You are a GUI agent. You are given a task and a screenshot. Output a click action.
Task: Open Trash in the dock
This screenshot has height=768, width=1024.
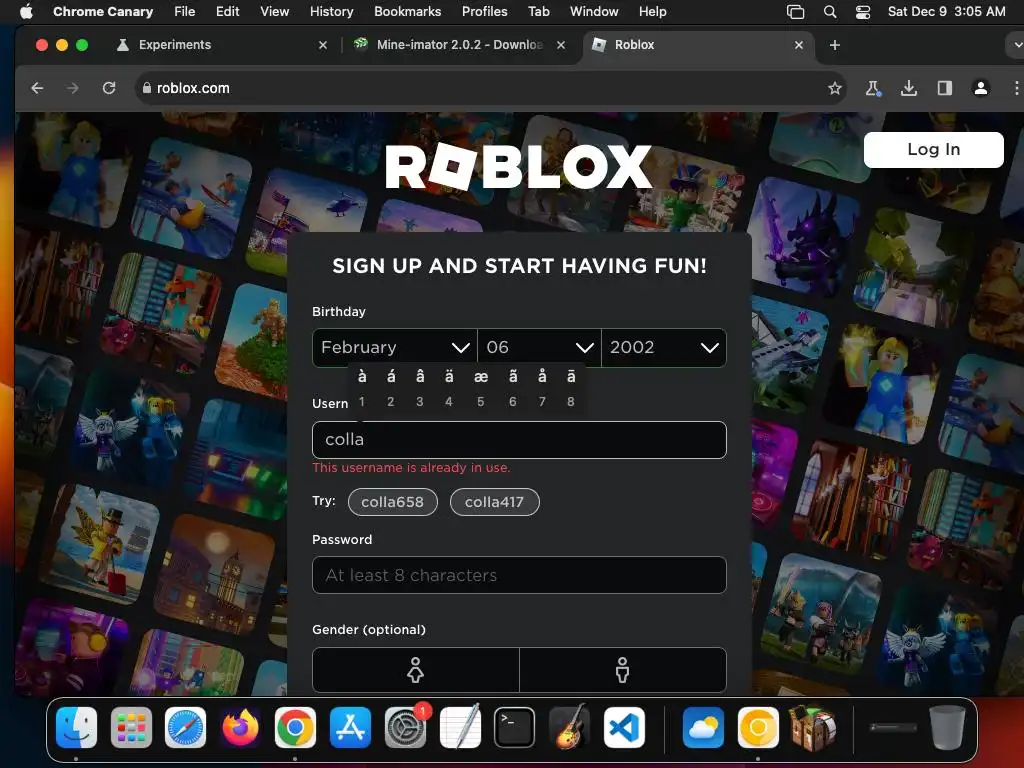(x=947, y=727)
